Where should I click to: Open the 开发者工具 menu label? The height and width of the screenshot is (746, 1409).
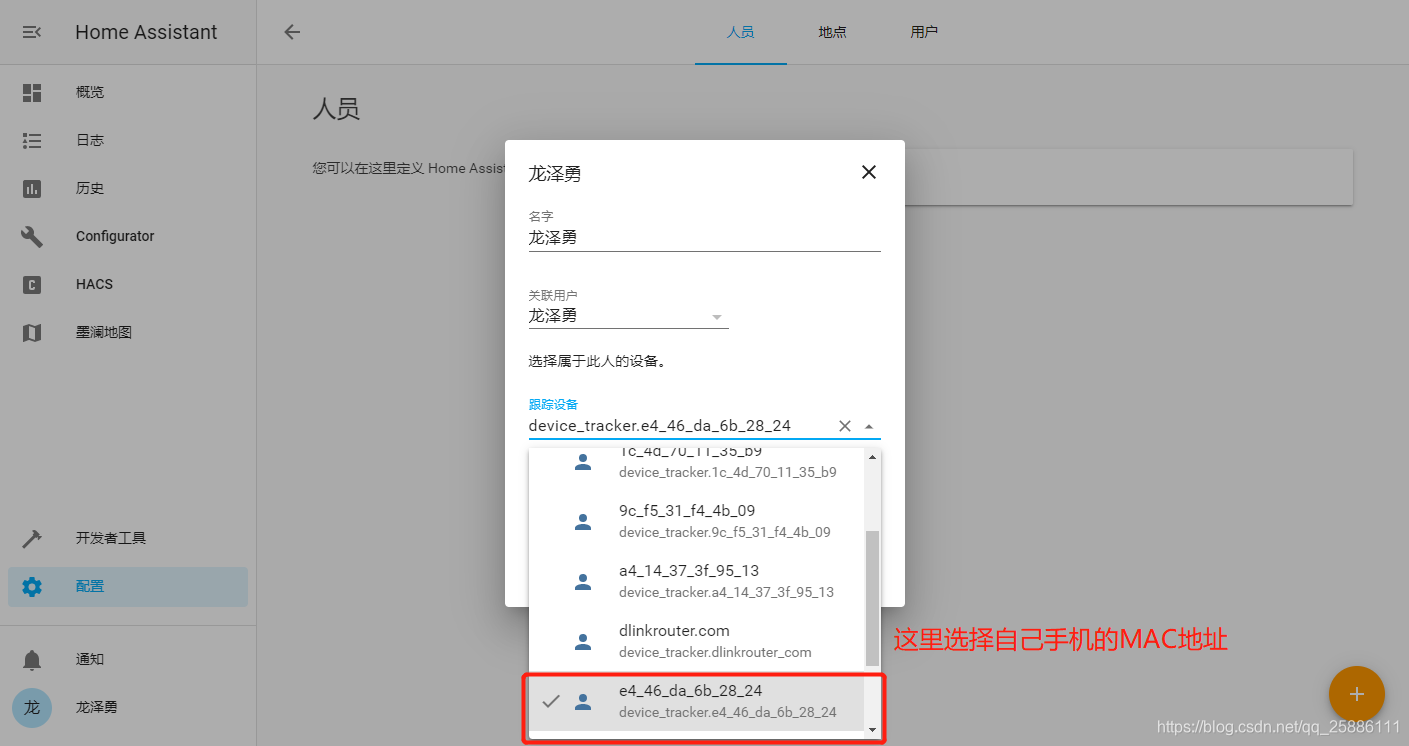coord(111,538)
